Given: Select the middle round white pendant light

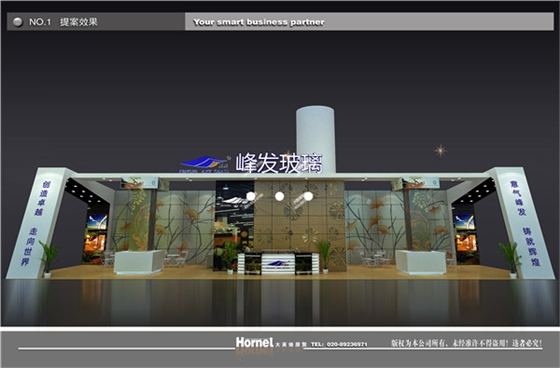Looking at the screenshot, I should [x=280, y=196].
